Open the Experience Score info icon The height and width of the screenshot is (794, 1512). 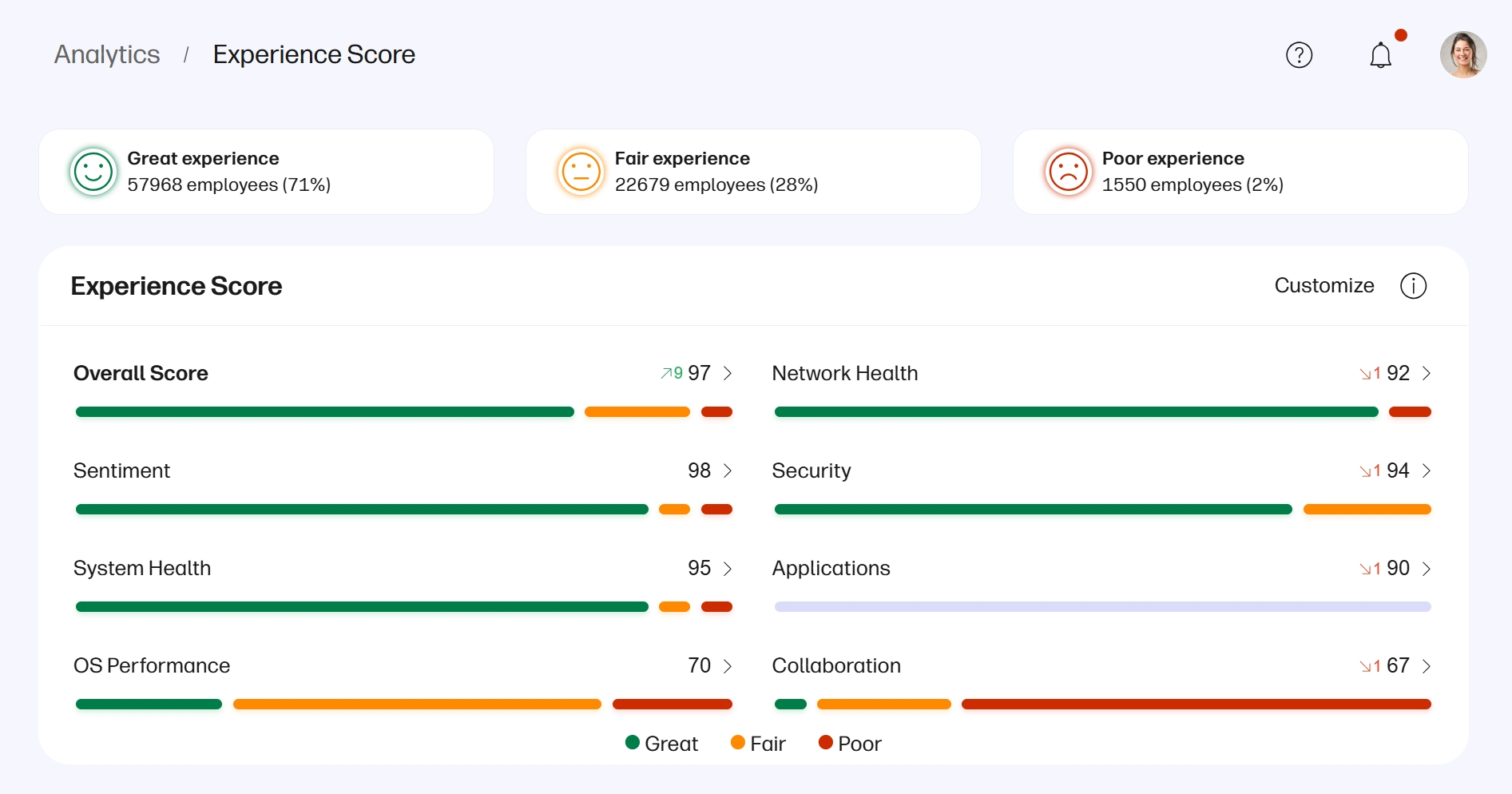point(1413,285)
